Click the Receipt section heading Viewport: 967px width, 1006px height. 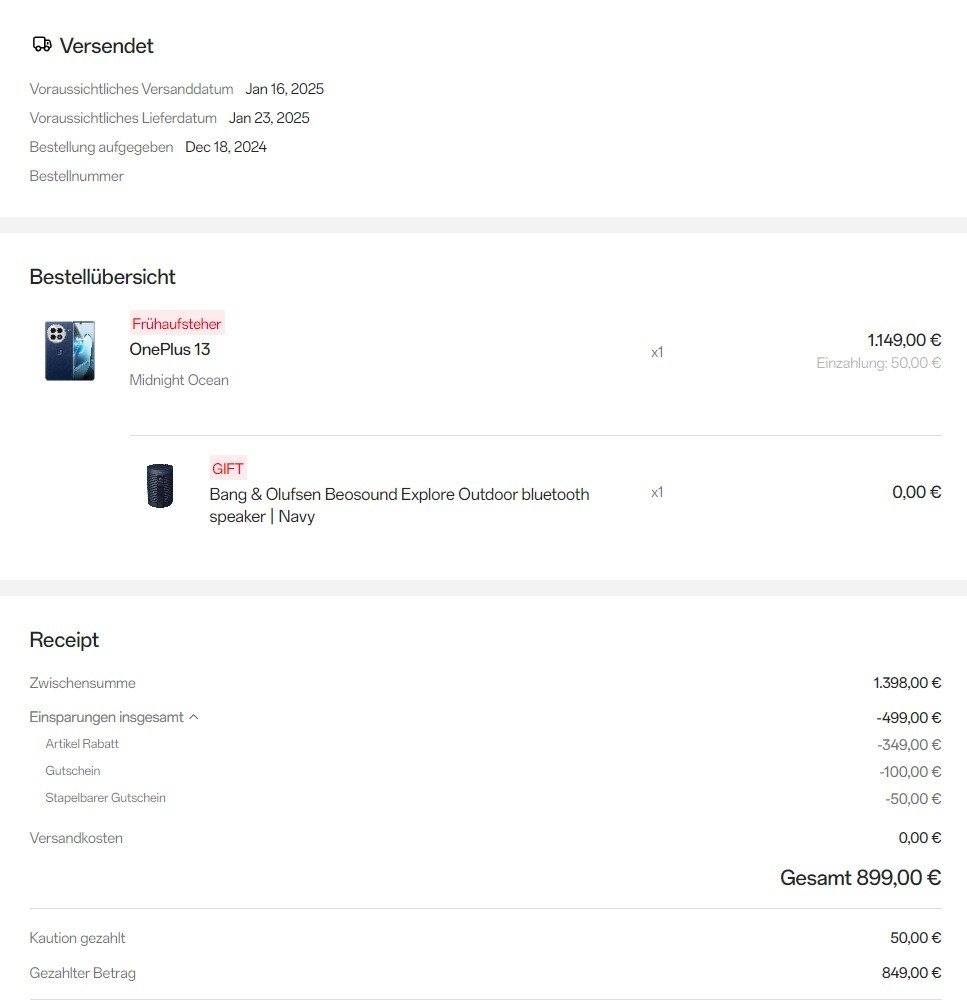[64, 640]
